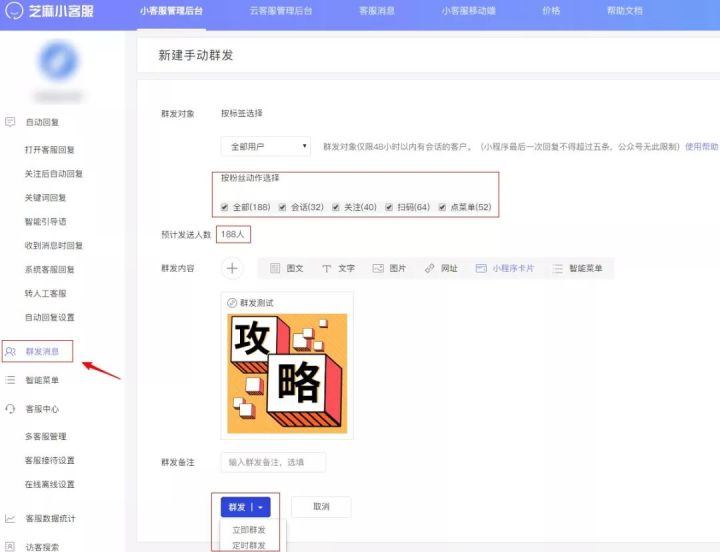Screen dimensions: 720x552
Task: Toggle the 点菜单(52) checkbox
Action: click(442, 207)
